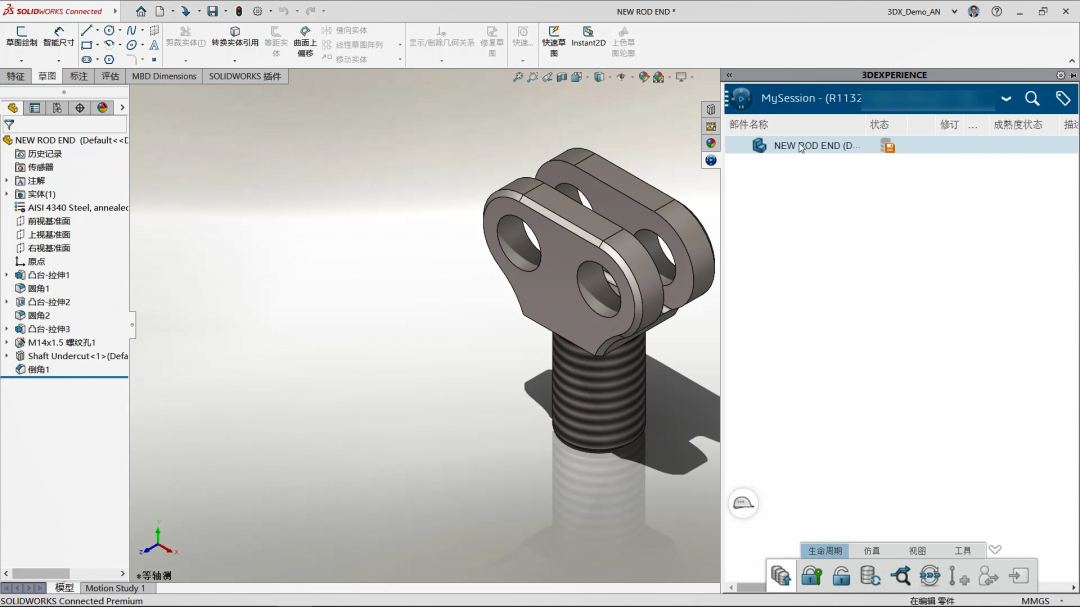
Task: Select the Line sketch tool
Action: tap(86, 30)
